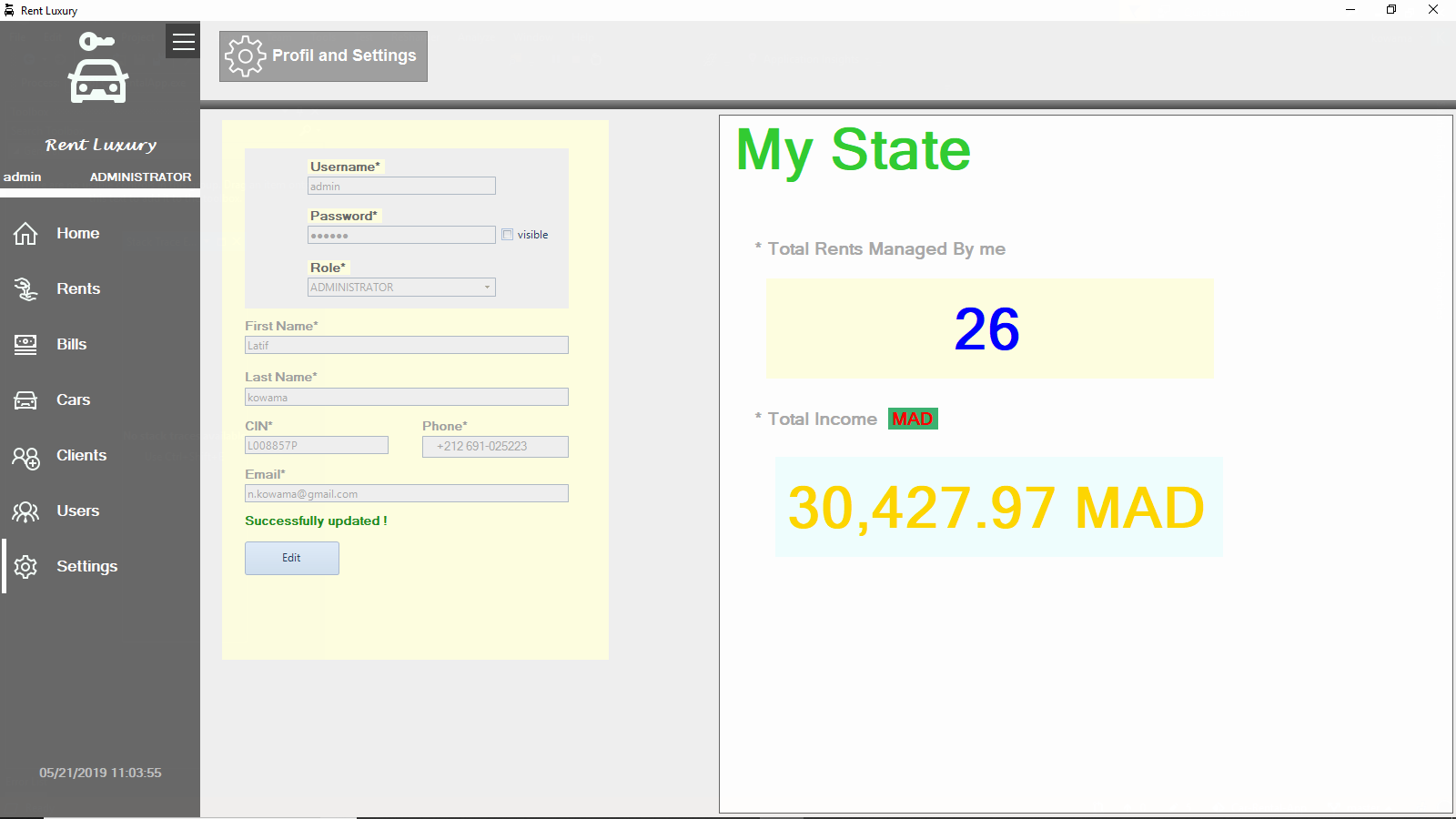Click the Total Income label
This screenshot has height=819, width=1456.
(823, 420)
